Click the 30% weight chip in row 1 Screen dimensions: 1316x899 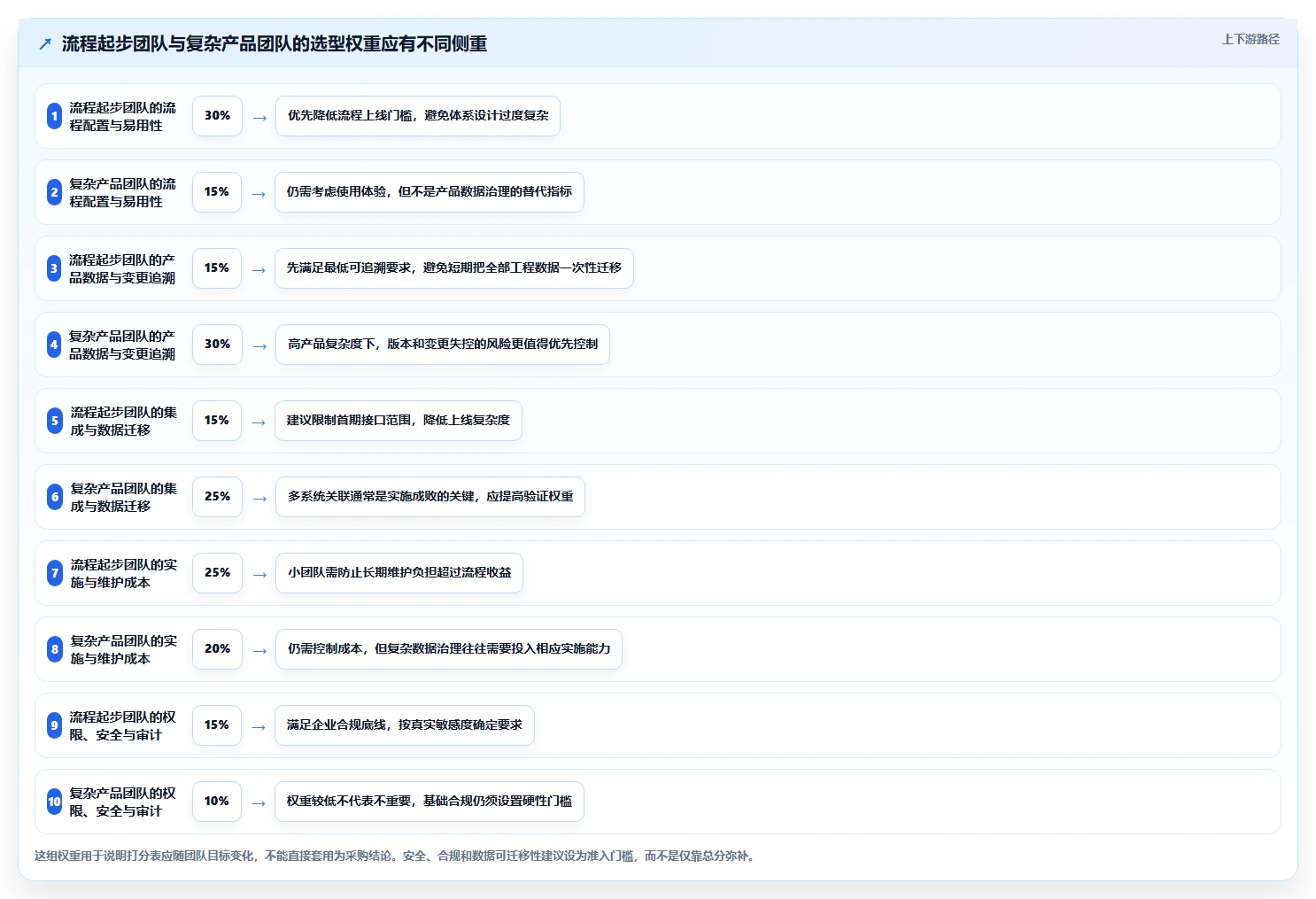click(217, 116)
